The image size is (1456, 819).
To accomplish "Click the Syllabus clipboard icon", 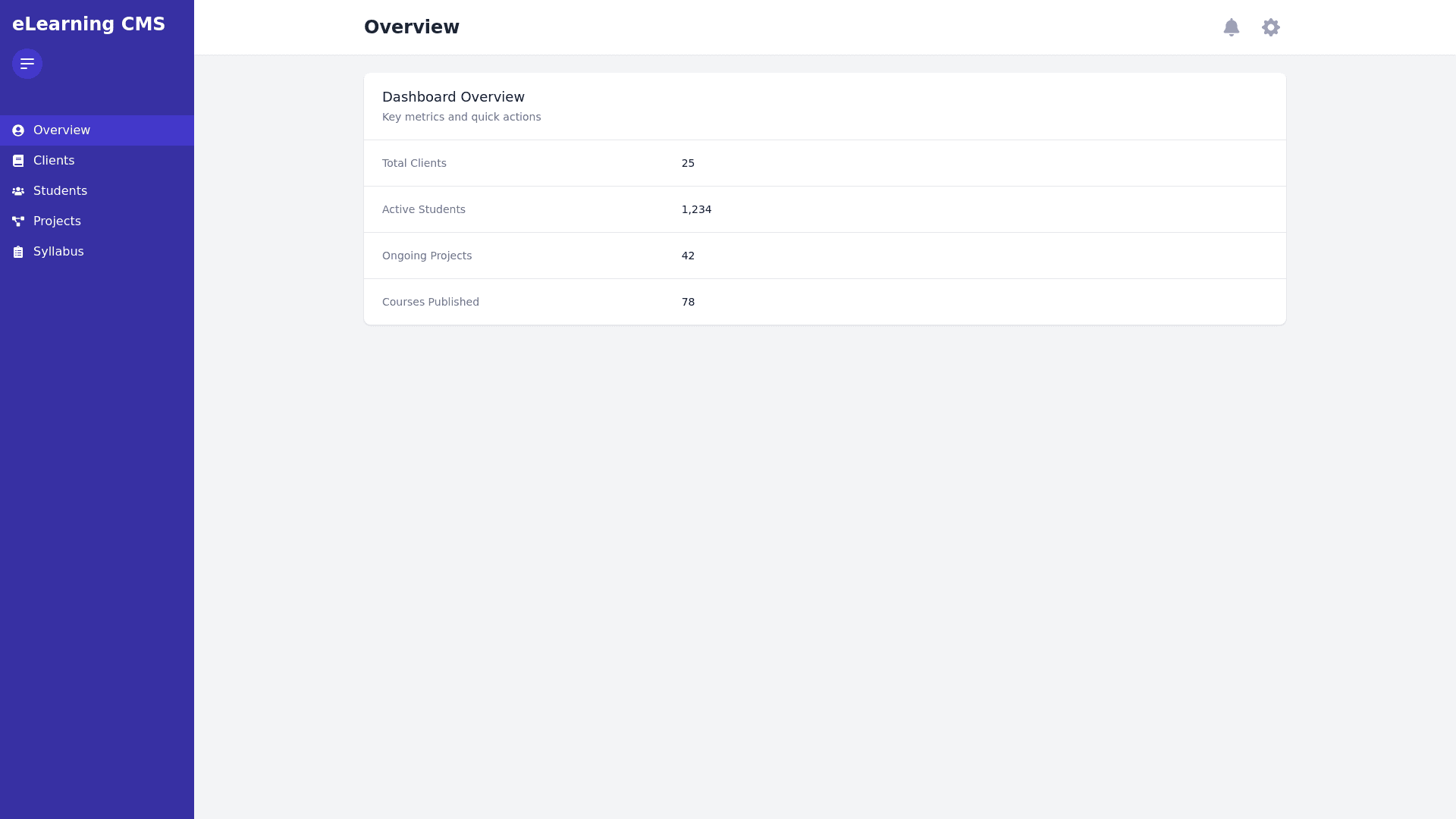I will tap(18, 252).
